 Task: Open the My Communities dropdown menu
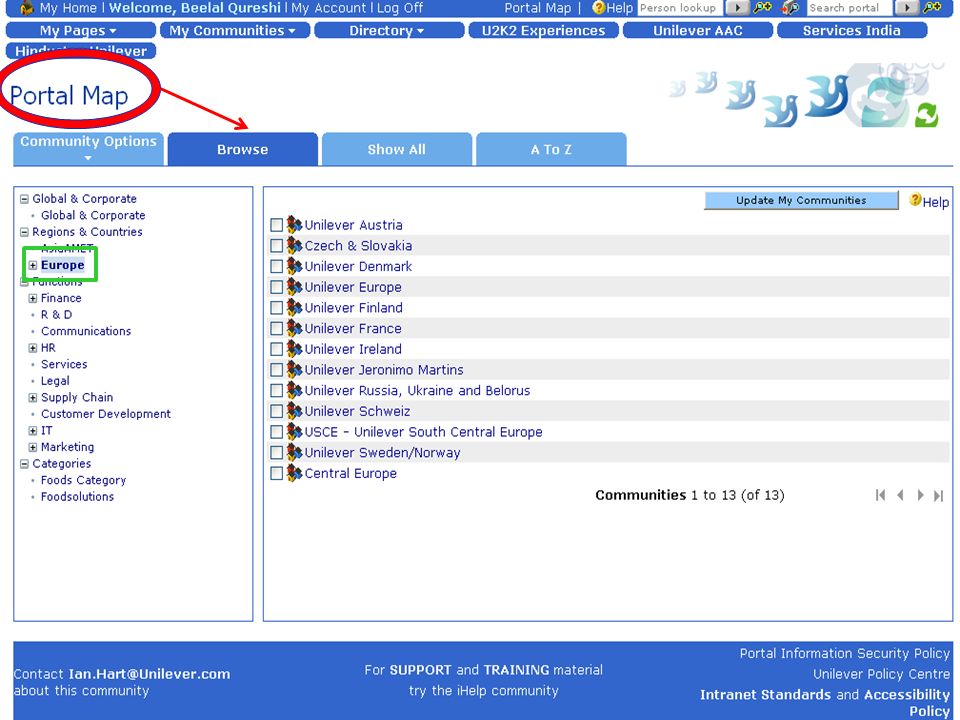pyautogui.click(x=234, y=30)
